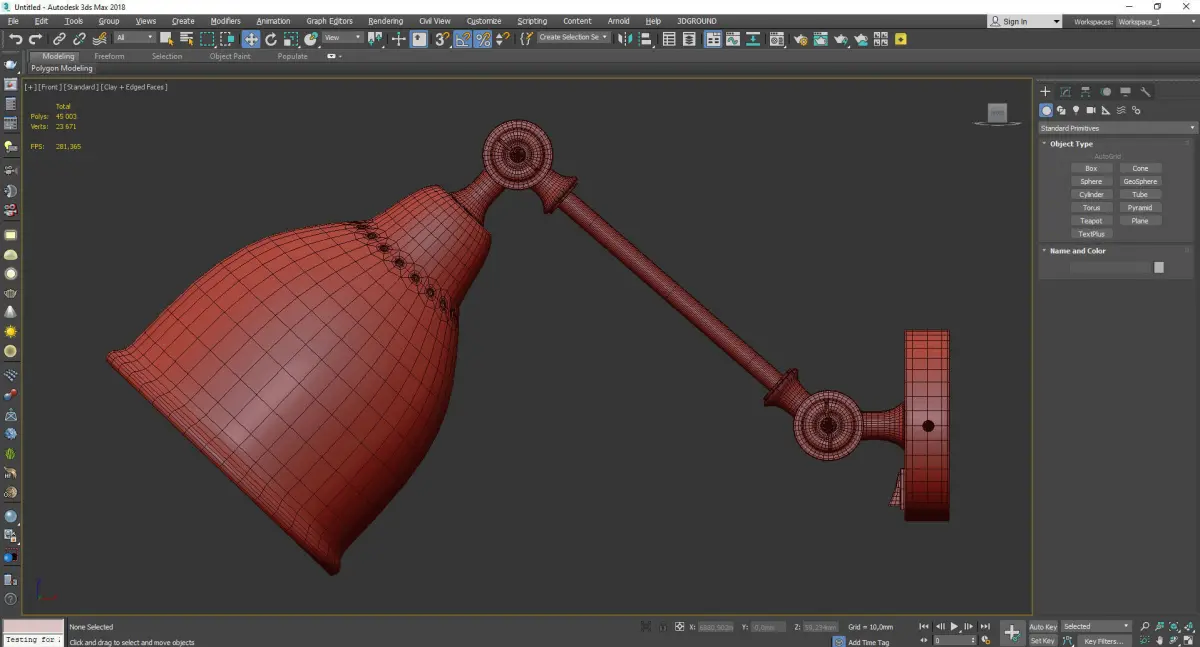Image resolution: width=1200 pixels, height=647 pixels.
Task: Open the Modify tab in command panel
Action: tap(1066, 92)
